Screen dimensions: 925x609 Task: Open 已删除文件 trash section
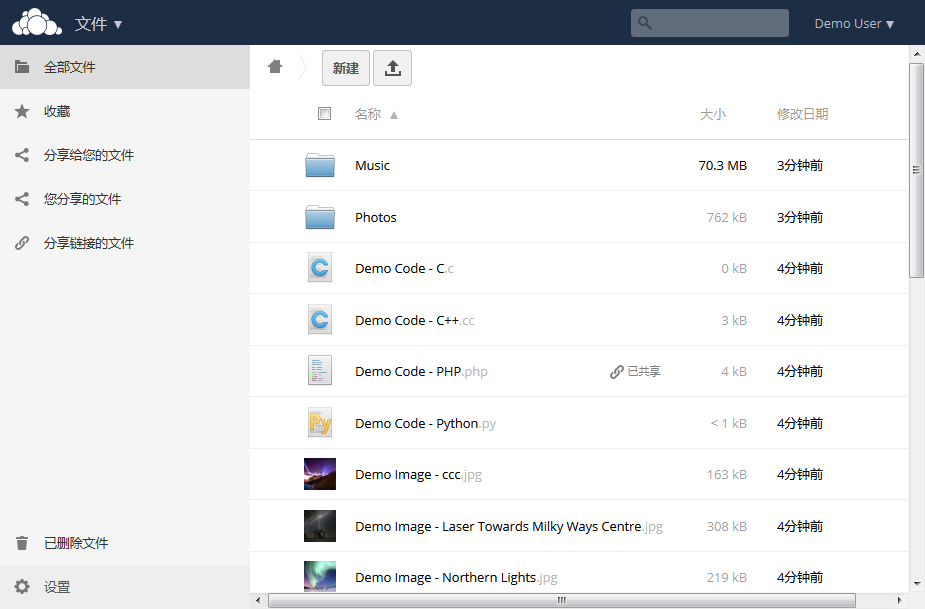pos(75,543)
